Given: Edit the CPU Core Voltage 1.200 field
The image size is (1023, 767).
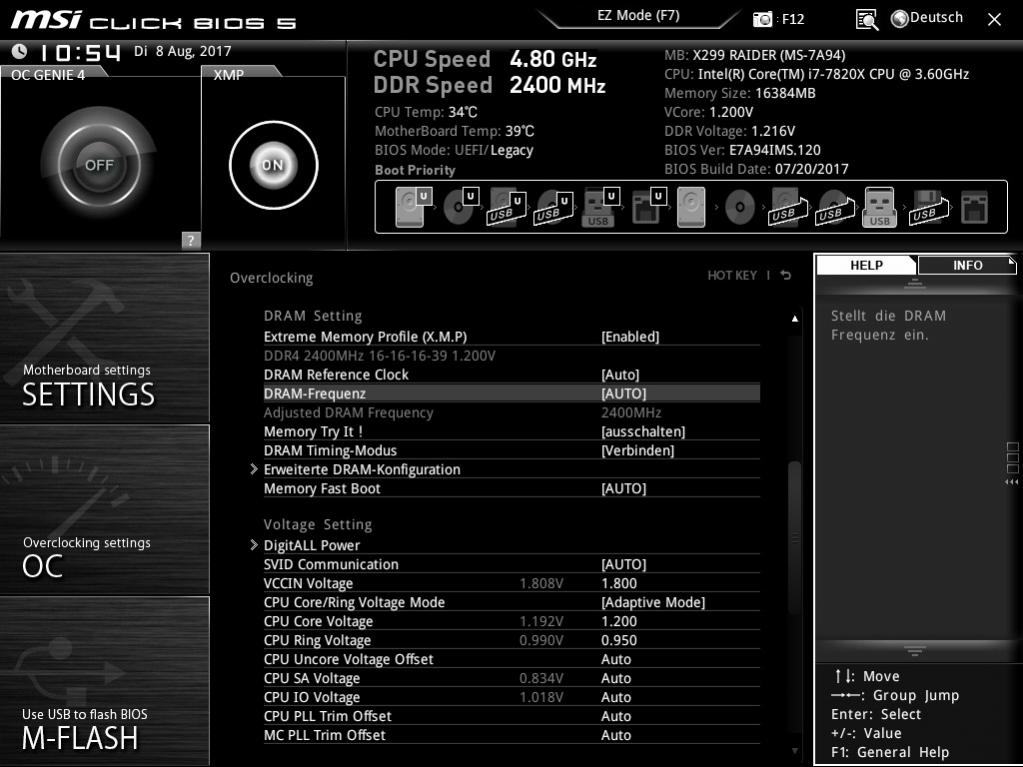Looking at the screenshot, I should click(x=619, y=620).
